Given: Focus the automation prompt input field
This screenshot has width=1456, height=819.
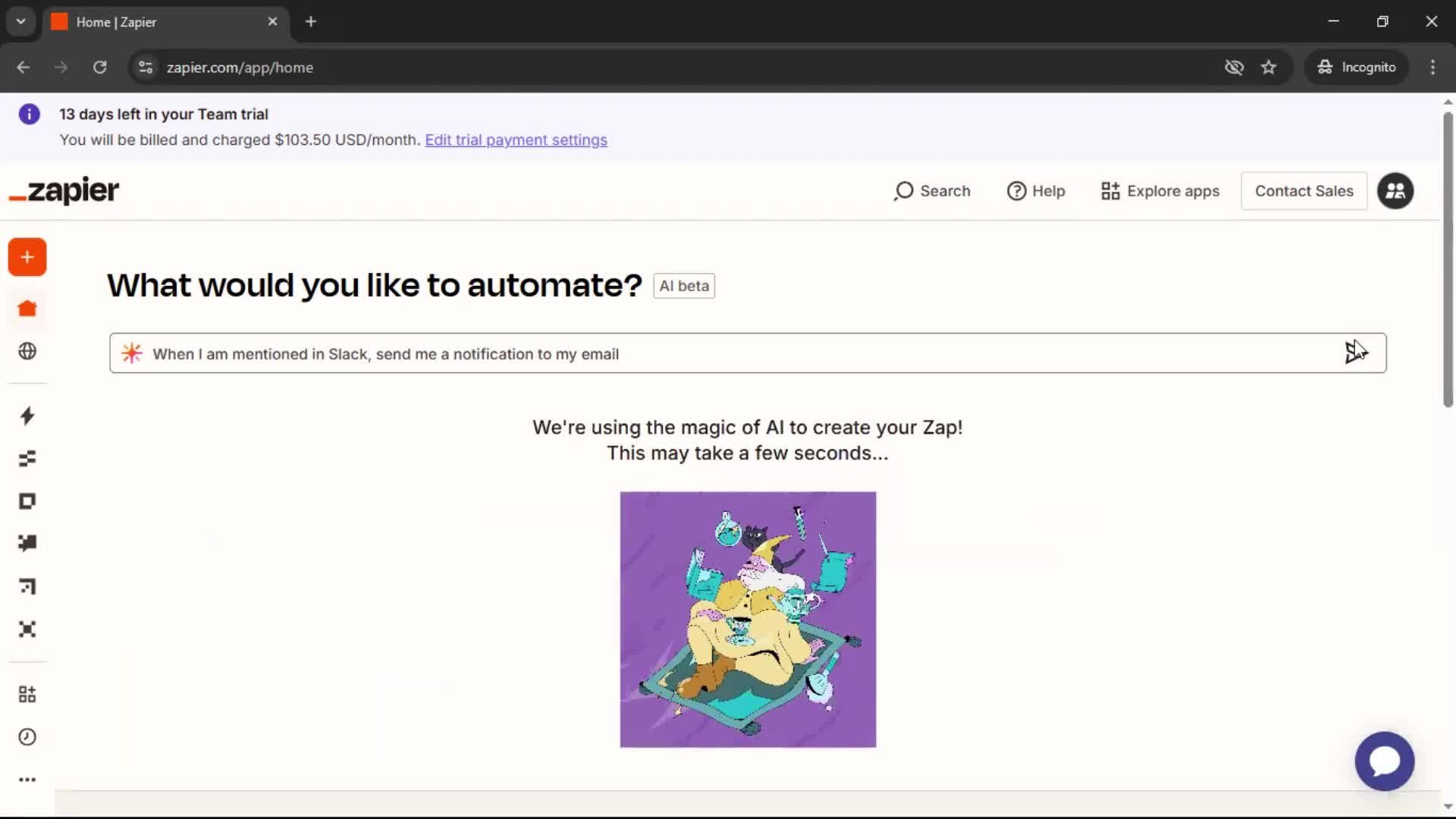Looking at the screenshot, I should (748, 353).
